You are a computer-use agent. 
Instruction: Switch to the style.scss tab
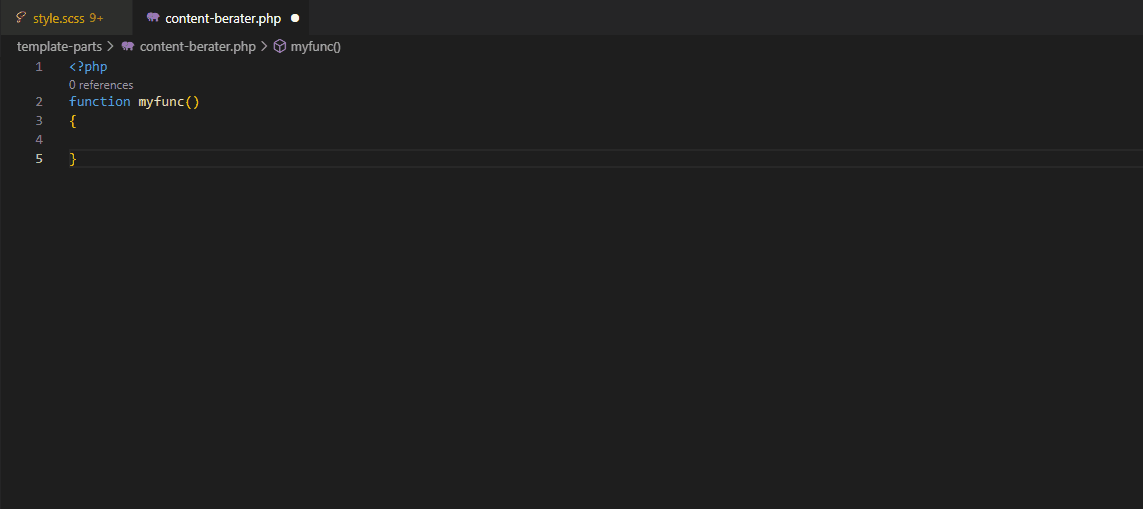pyautogui.click(x=59, y=18)
